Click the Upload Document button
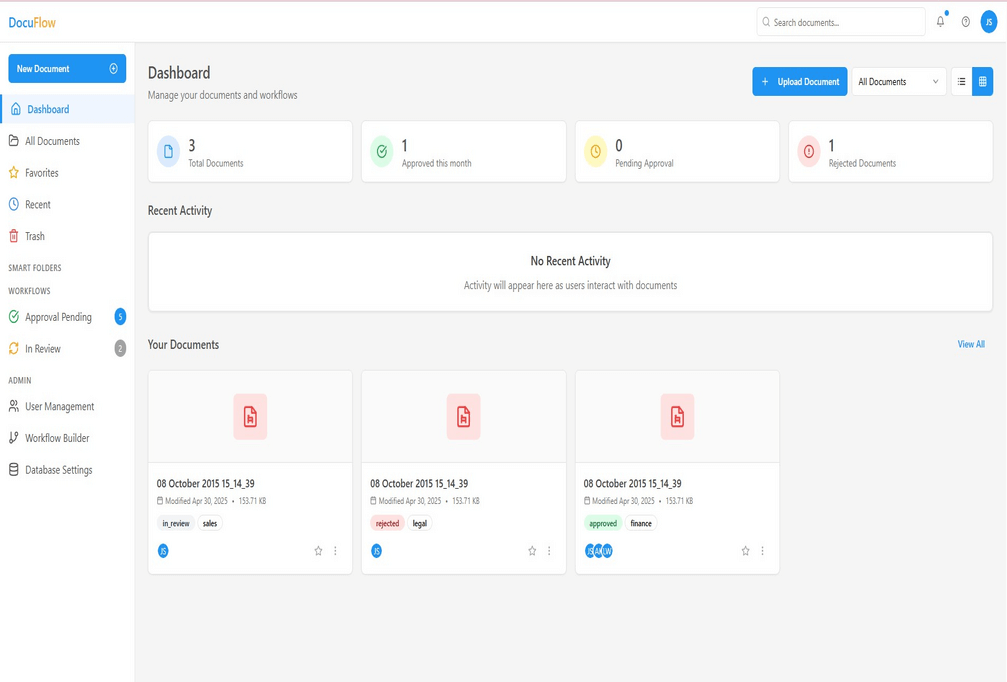1007x682 pixels. 800,82
